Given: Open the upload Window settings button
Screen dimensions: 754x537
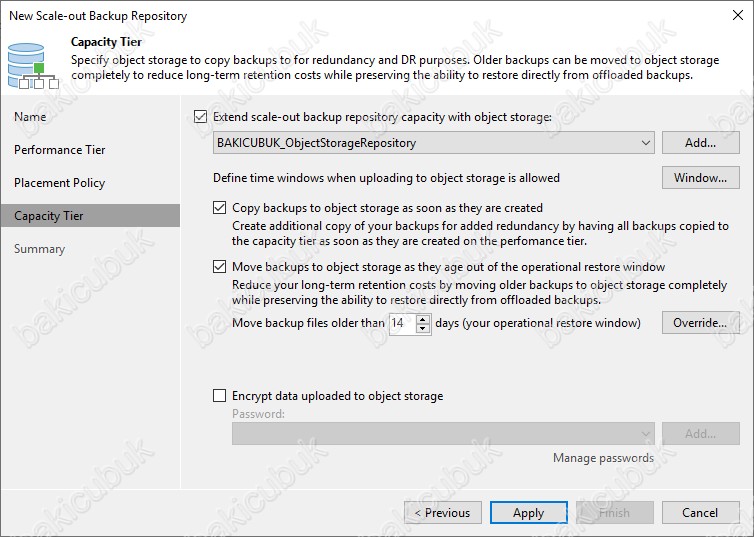Looking at the screenshot, I should click(x=700, y=178).
